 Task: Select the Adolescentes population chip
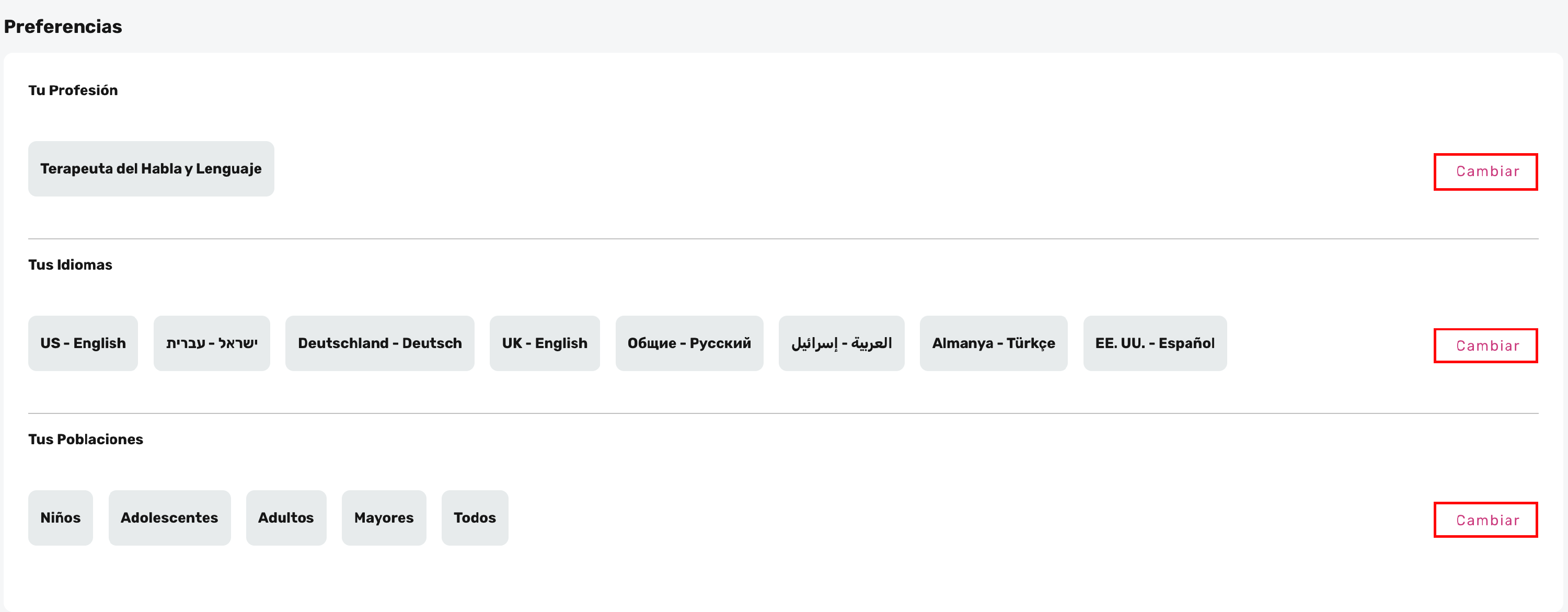pos(169,517)
